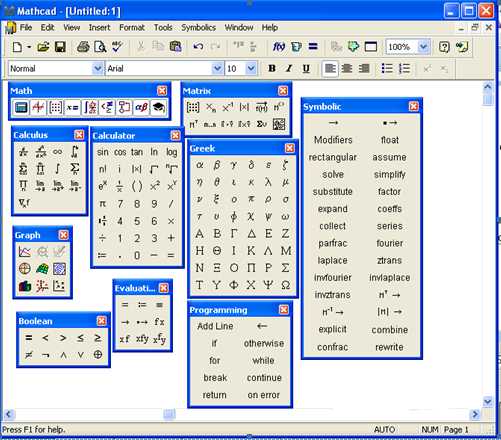Screen dimensions: 501x440
Task: Click the Graph toolbar icon in Math palette
Action: [38, 107]
